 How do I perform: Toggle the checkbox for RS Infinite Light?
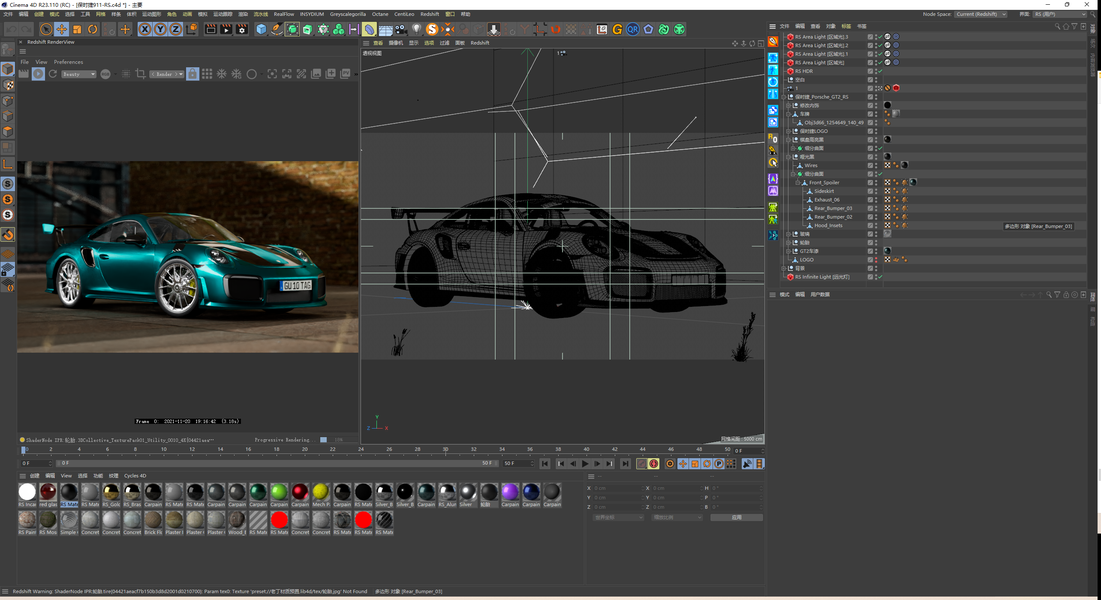click(x=870, y=277)
